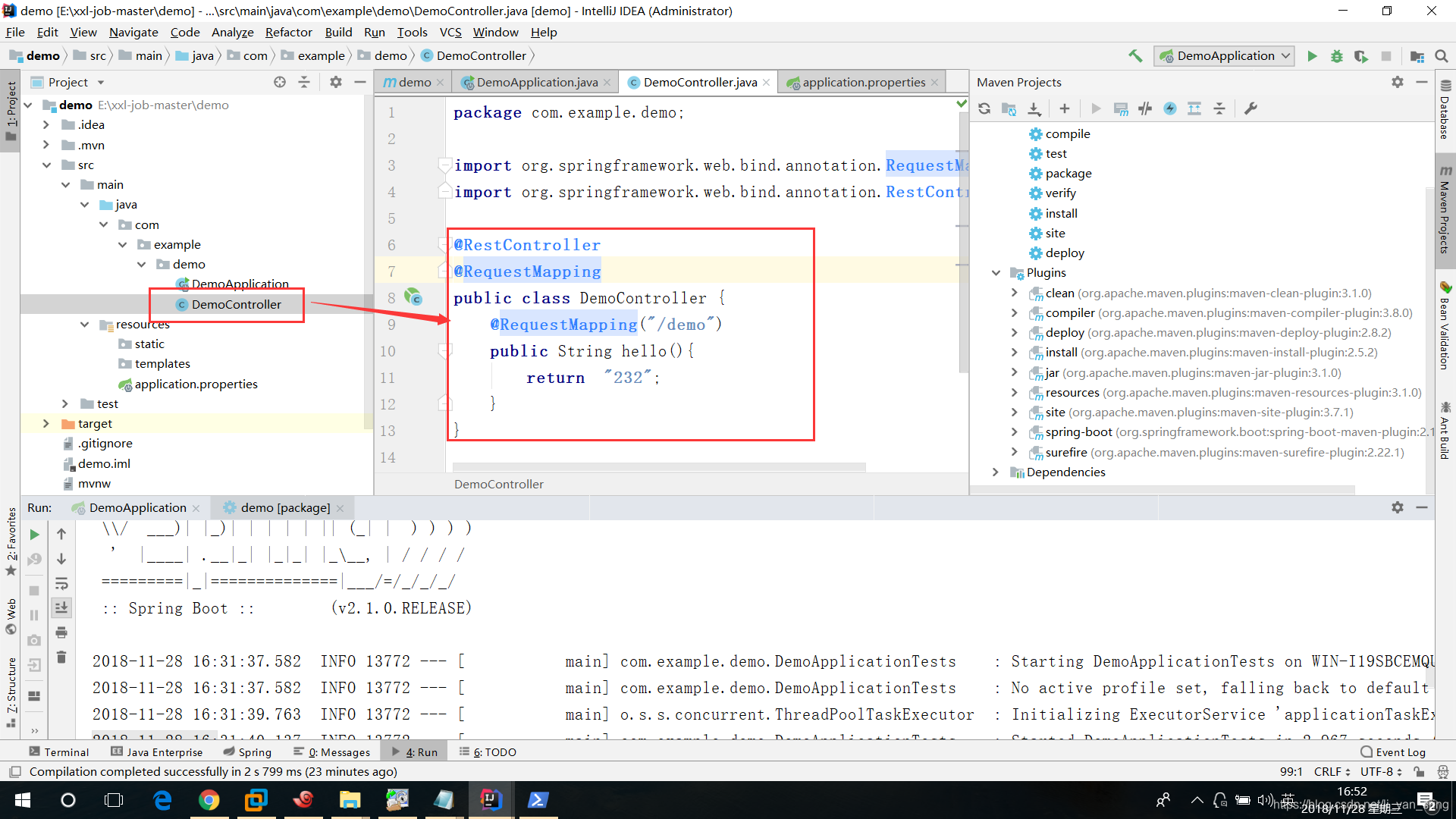1456x819 pixels.
Task: Open Terminal tool window button
Action: [59, 752]
